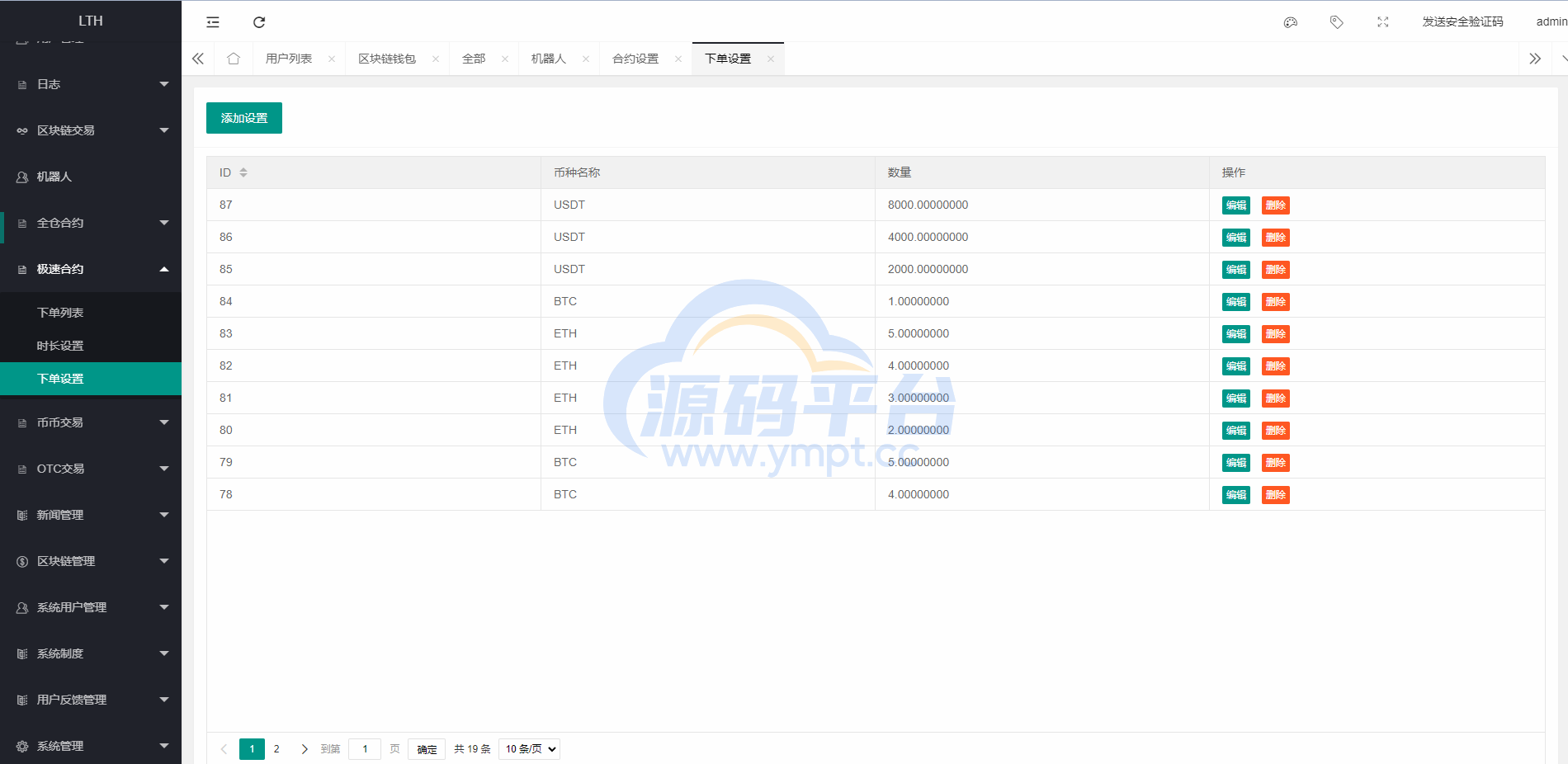The width and height of the screenshot is (1568, 764).
Task: Open the theme palette icon
Action: (x=1291, y=22)
